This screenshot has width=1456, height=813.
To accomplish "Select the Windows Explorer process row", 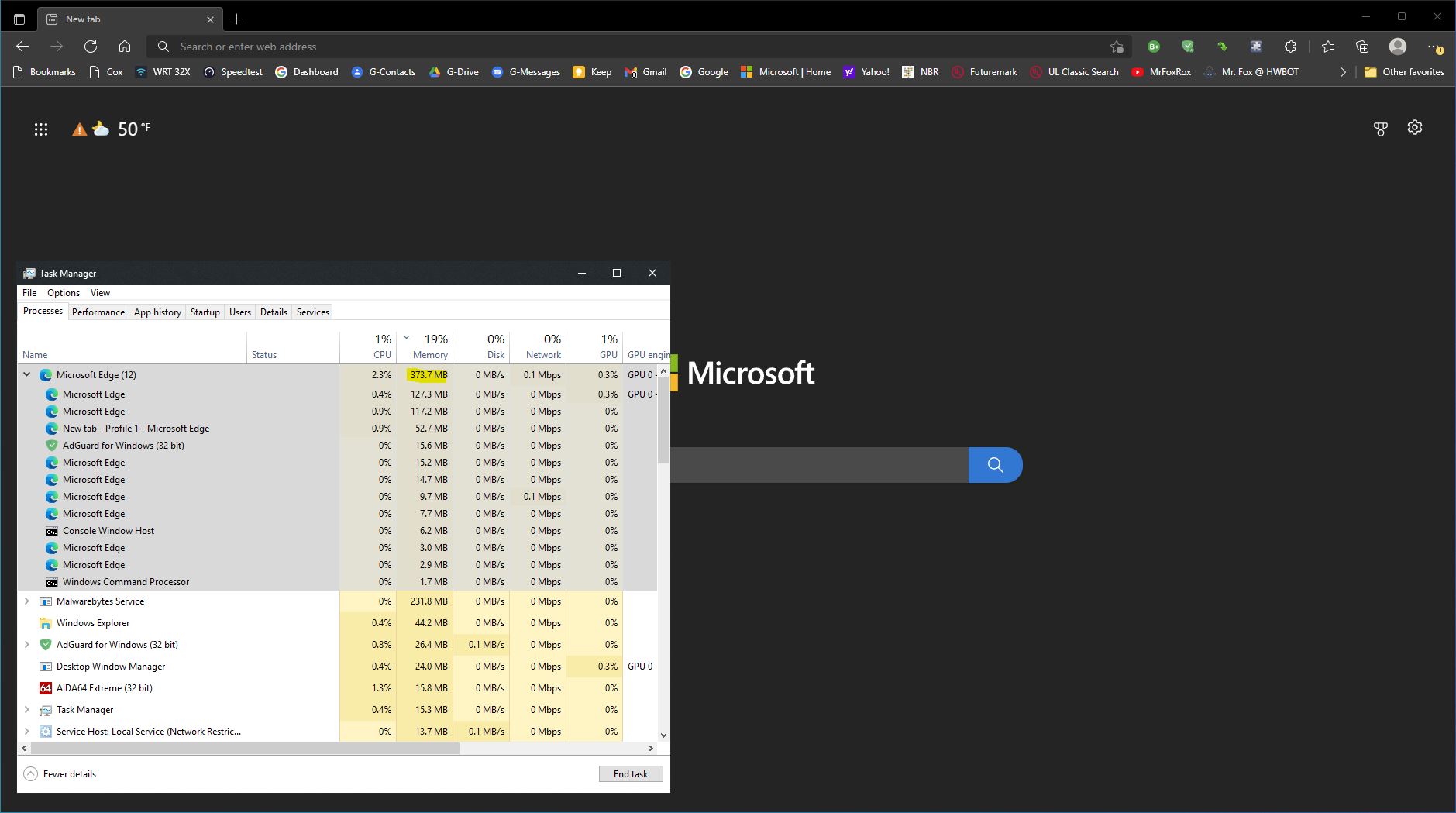I will pos(337,623).
